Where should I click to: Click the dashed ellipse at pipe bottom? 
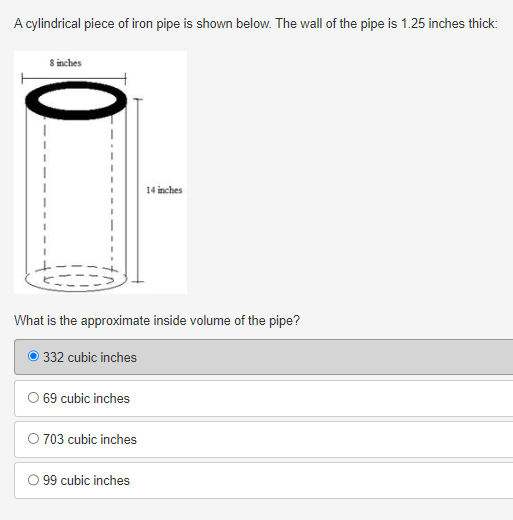[77, 278]
